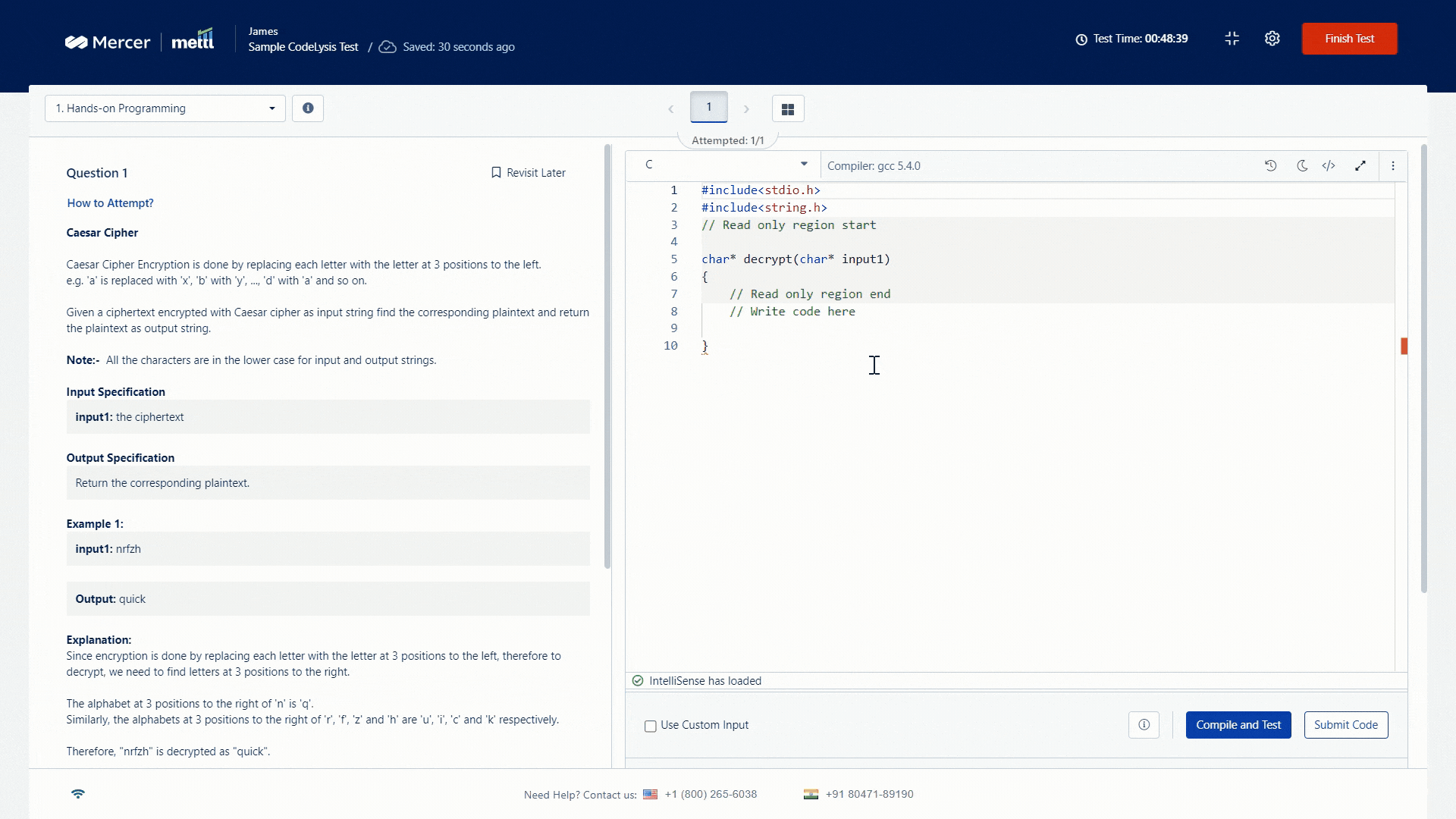The width and height of the screenshot is (1456, 819).
Task: Click 'Compiler: gcc 5.4.0' text
Action: point(874,166)
